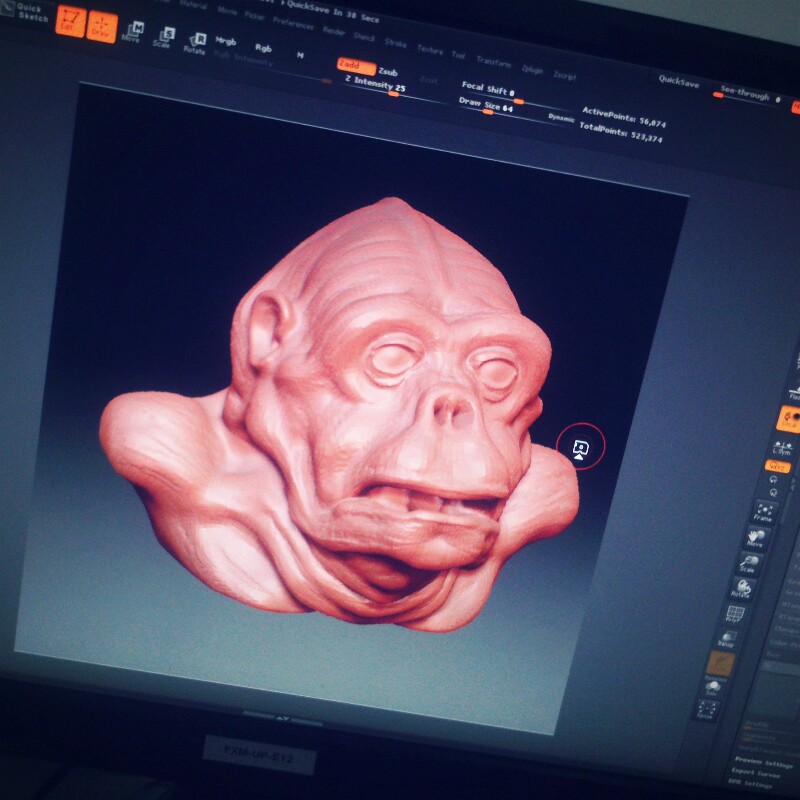The width and height of the screenshot is (800, 800).
Task: Select the Move view icon in right shelf
Action: (x=756, y=538)
